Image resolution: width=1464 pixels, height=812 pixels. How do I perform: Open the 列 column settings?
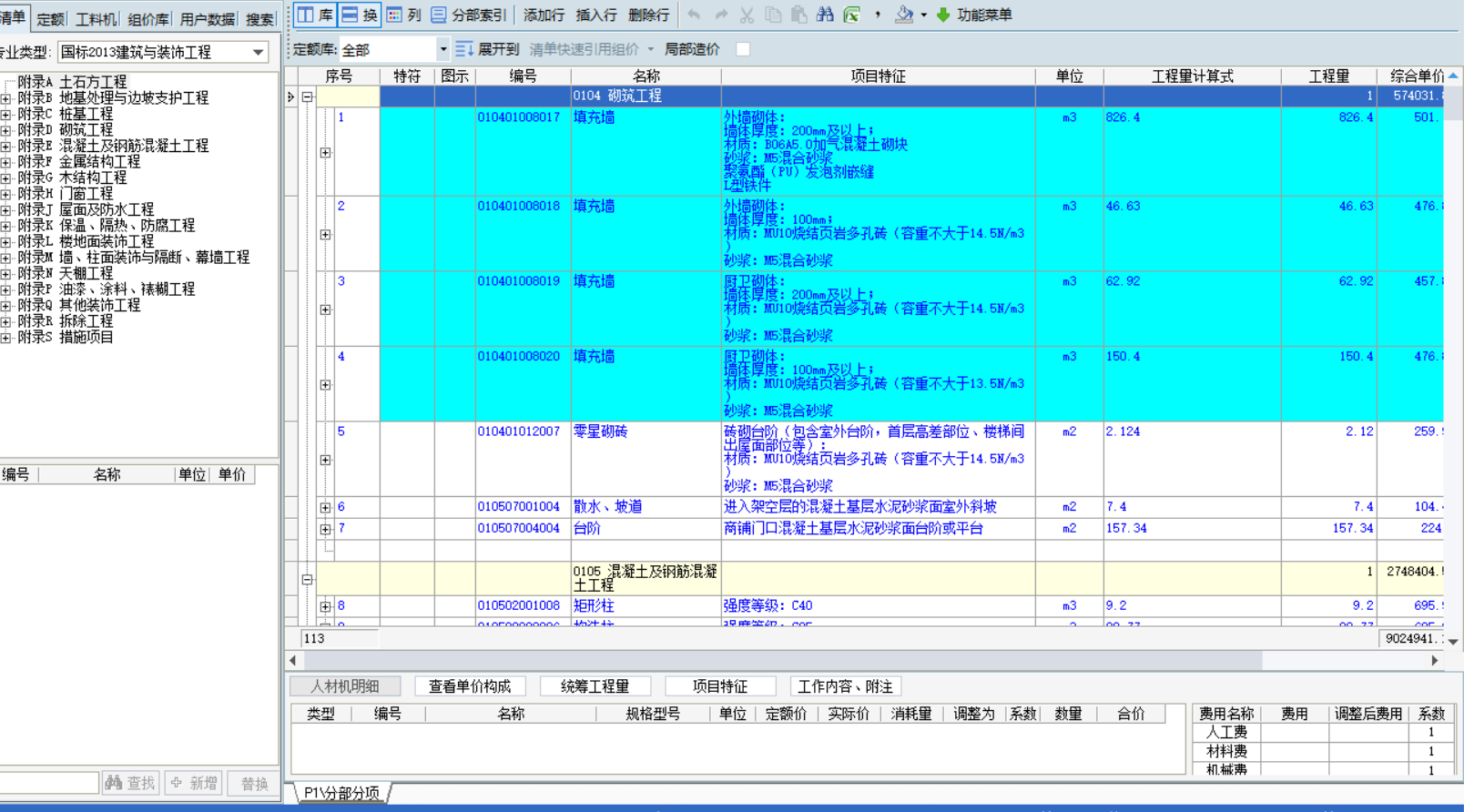(403, 15)
